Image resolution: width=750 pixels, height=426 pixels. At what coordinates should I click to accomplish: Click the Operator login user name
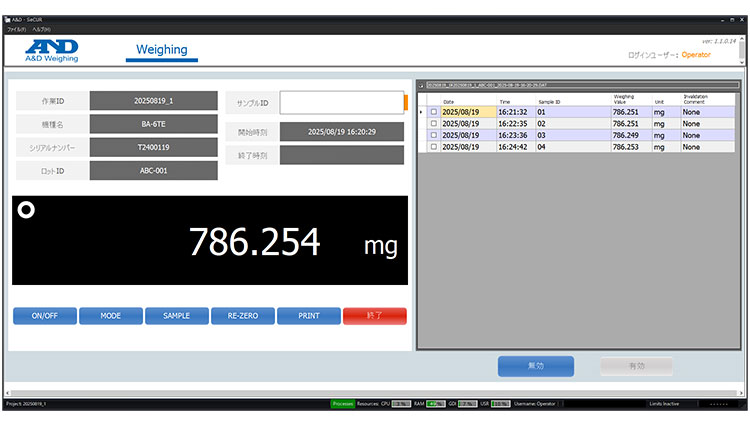pyautogui.click(x=696, y=55)
